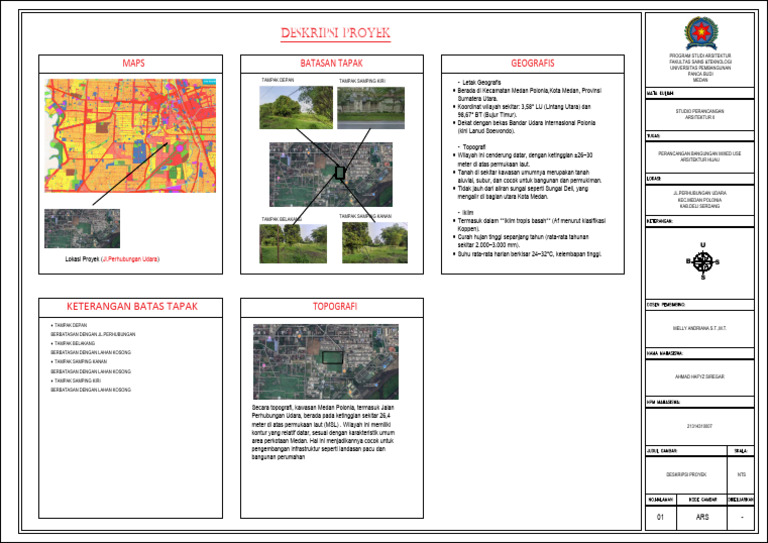Select the DESKRIPSI PROYEK page title
The width and height of the screenshot is (768, 543).
click(336, 33)
